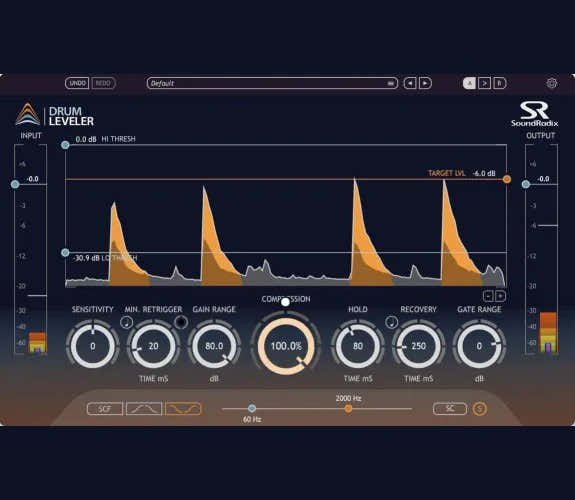Viewport: 575px width, 500px height.
Task: Click the Sensitivity knob
Action: point(93,346)
